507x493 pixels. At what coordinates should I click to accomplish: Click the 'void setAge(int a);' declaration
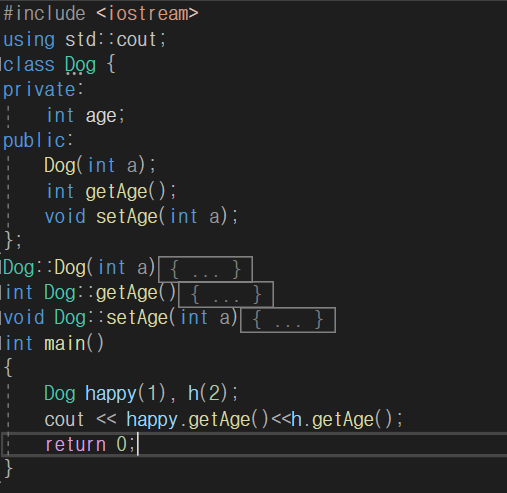click(142, 217)
